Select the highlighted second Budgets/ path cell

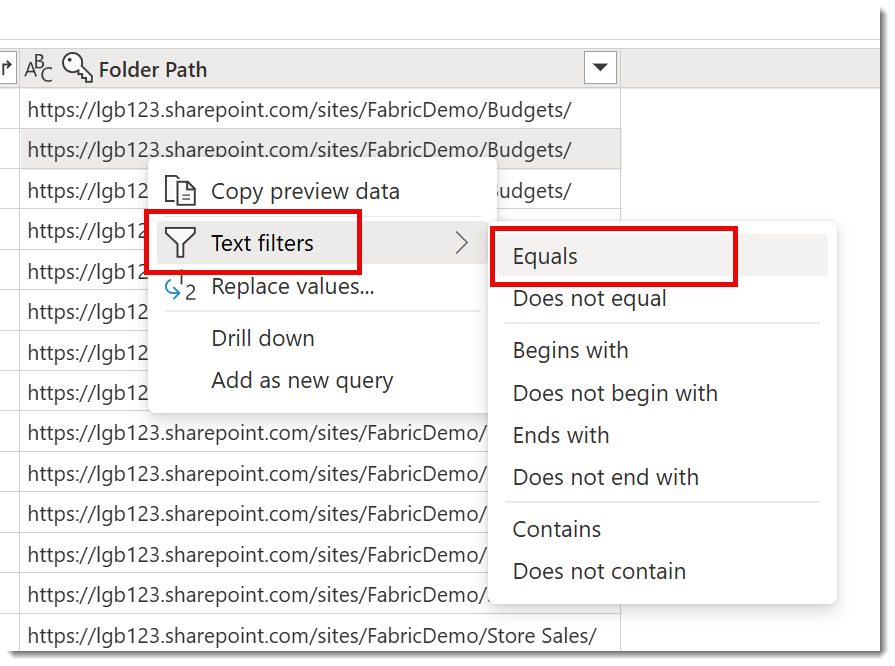pos(320,148)
